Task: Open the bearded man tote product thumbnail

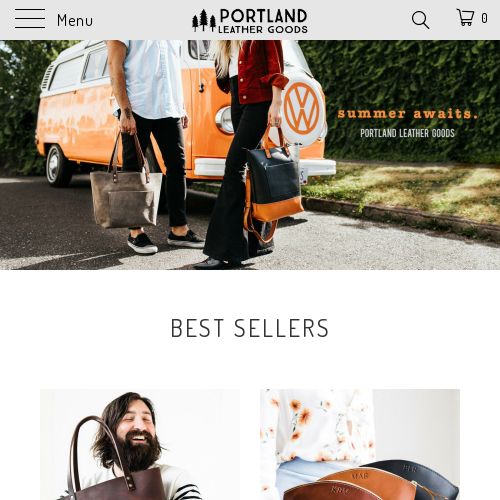Action: click(140, 444)
